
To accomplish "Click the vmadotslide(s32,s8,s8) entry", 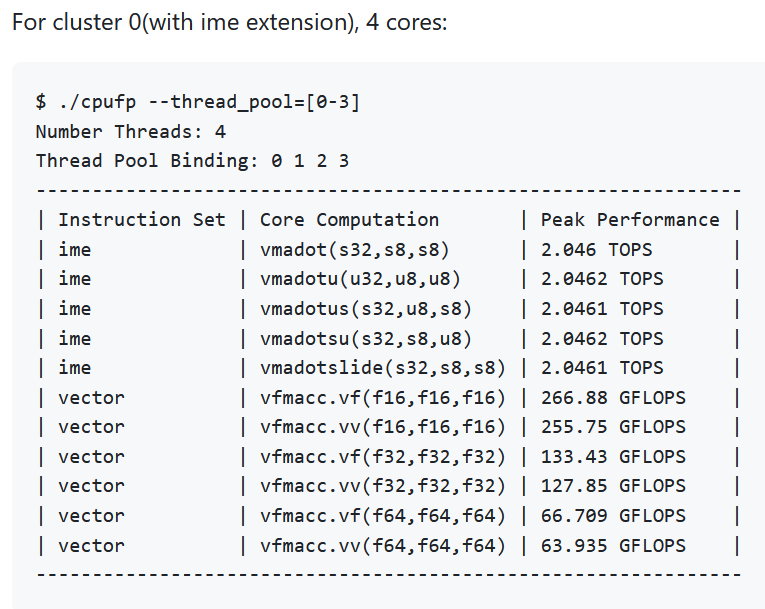I will (x=383, y=367).
